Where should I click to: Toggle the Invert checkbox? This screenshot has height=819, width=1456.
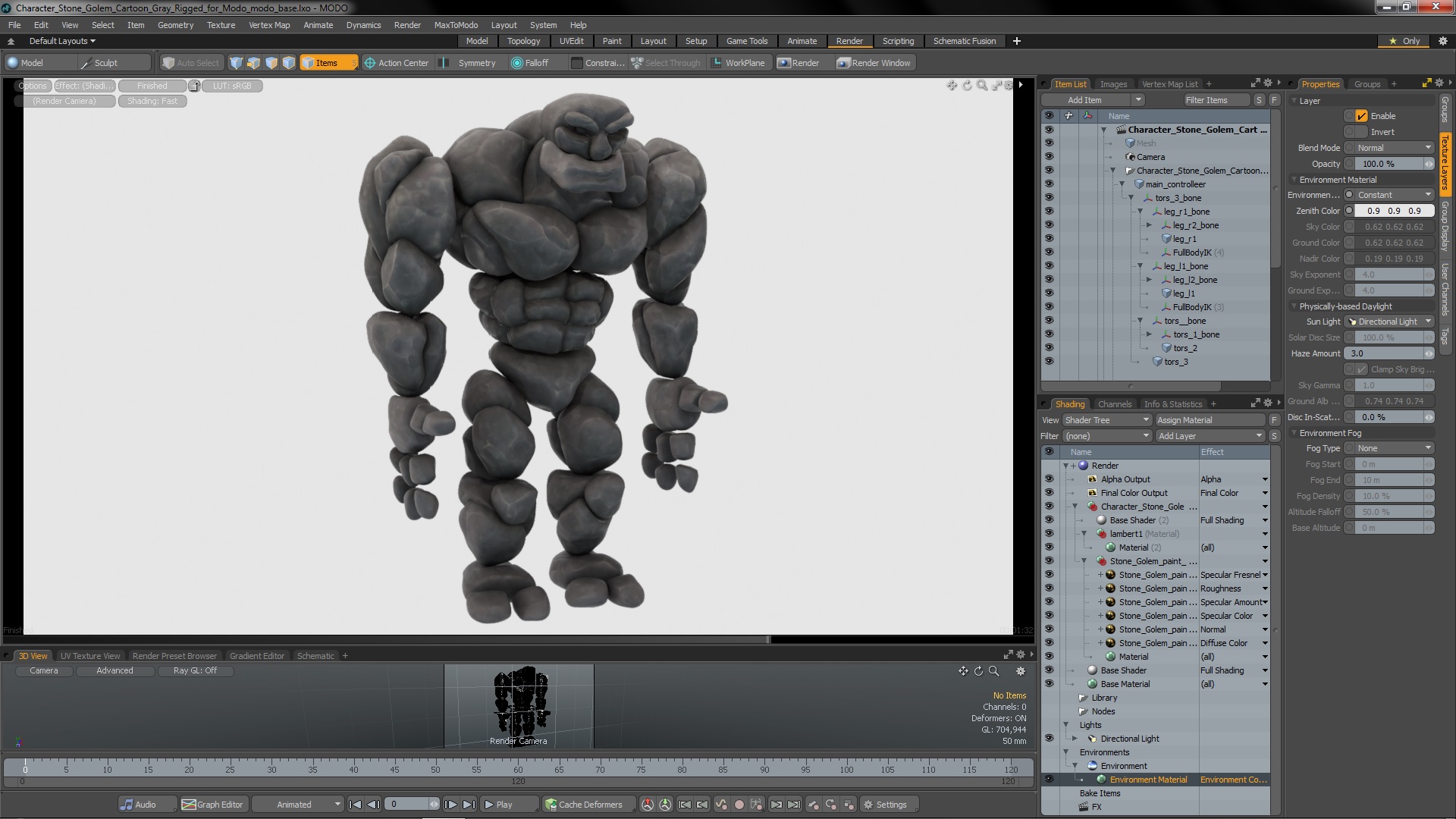[1362, 132]
